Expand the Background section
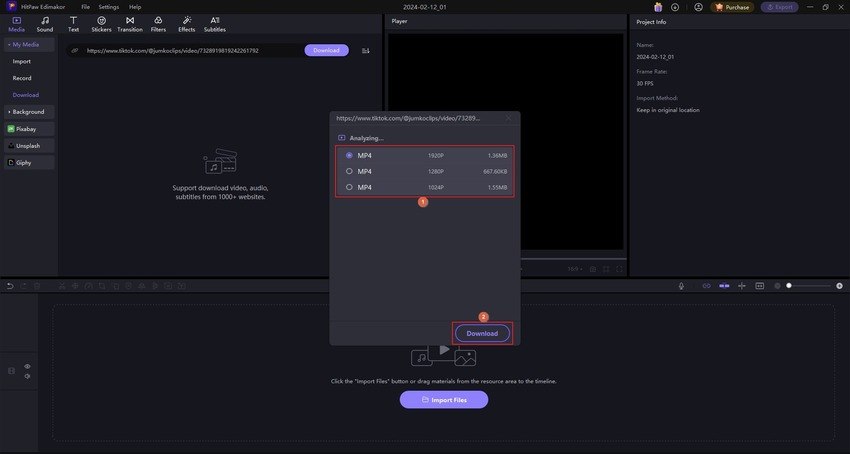 click(x=29, y=112)
